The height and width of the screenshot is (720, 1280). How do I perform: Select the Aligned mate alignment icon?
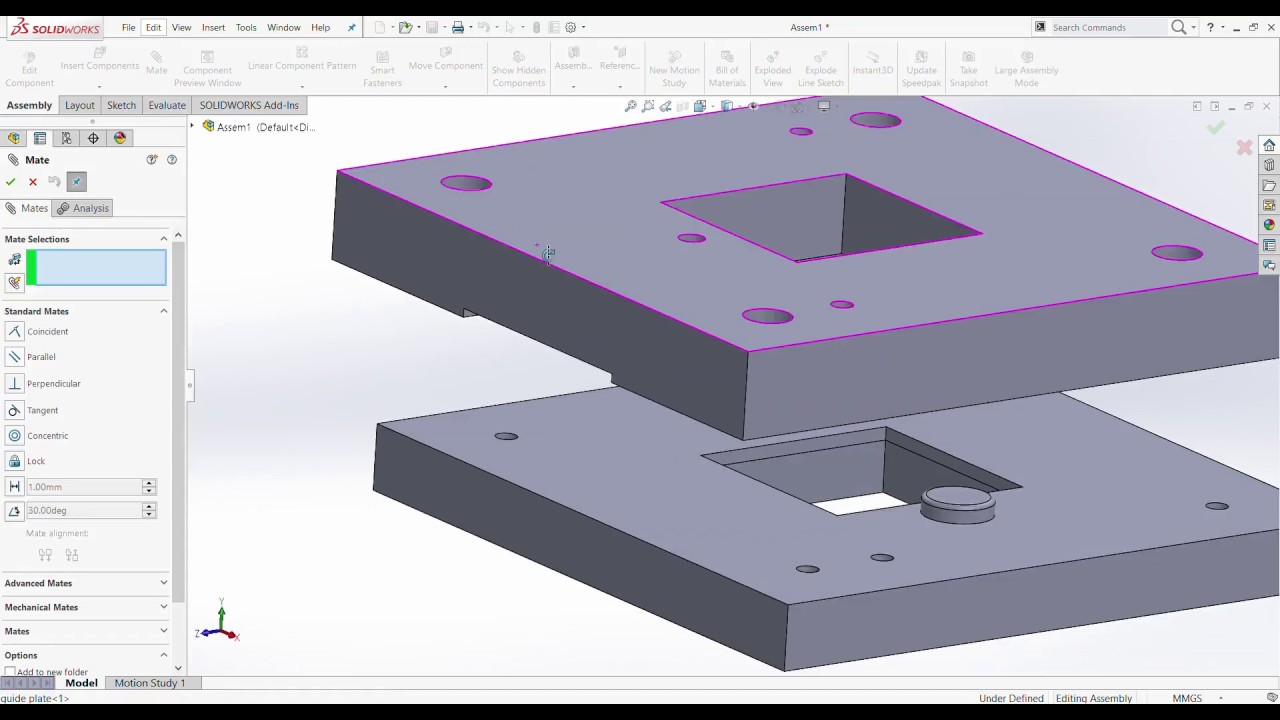[45, 554]
